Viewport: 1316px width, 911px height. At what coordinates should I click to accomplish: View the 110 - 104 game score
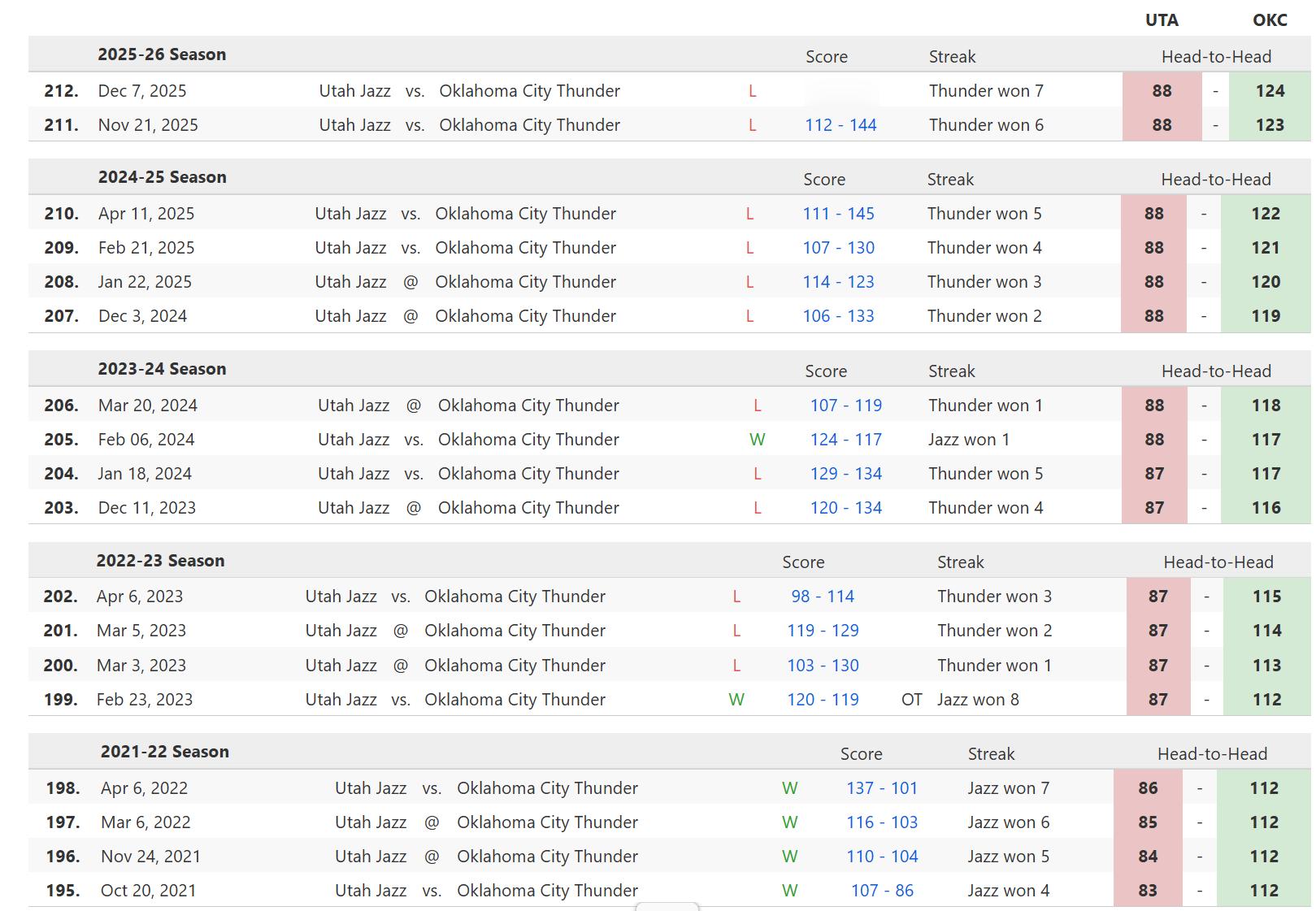(882, 857)
